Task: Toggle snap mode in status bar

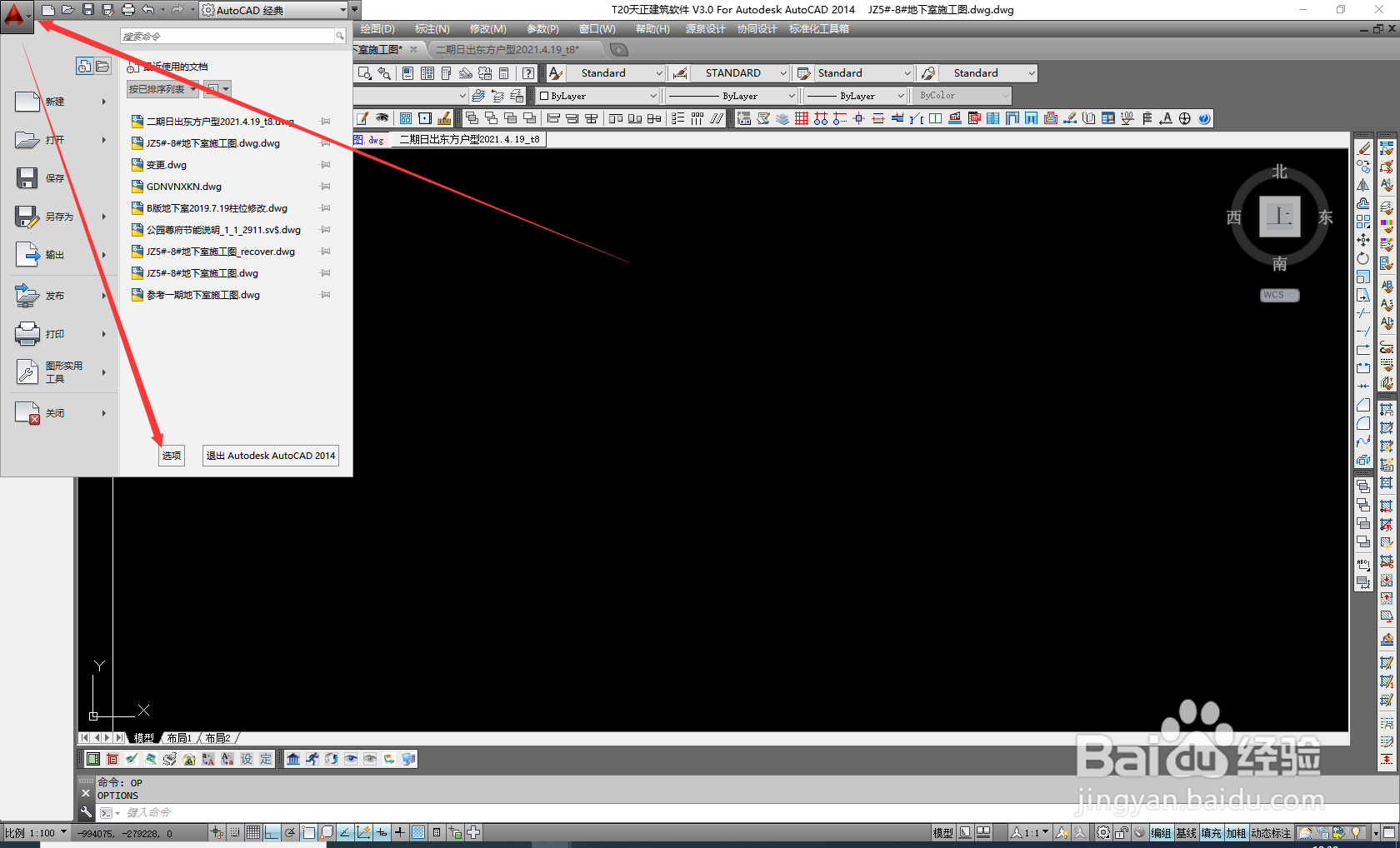Action: point(235,832)
